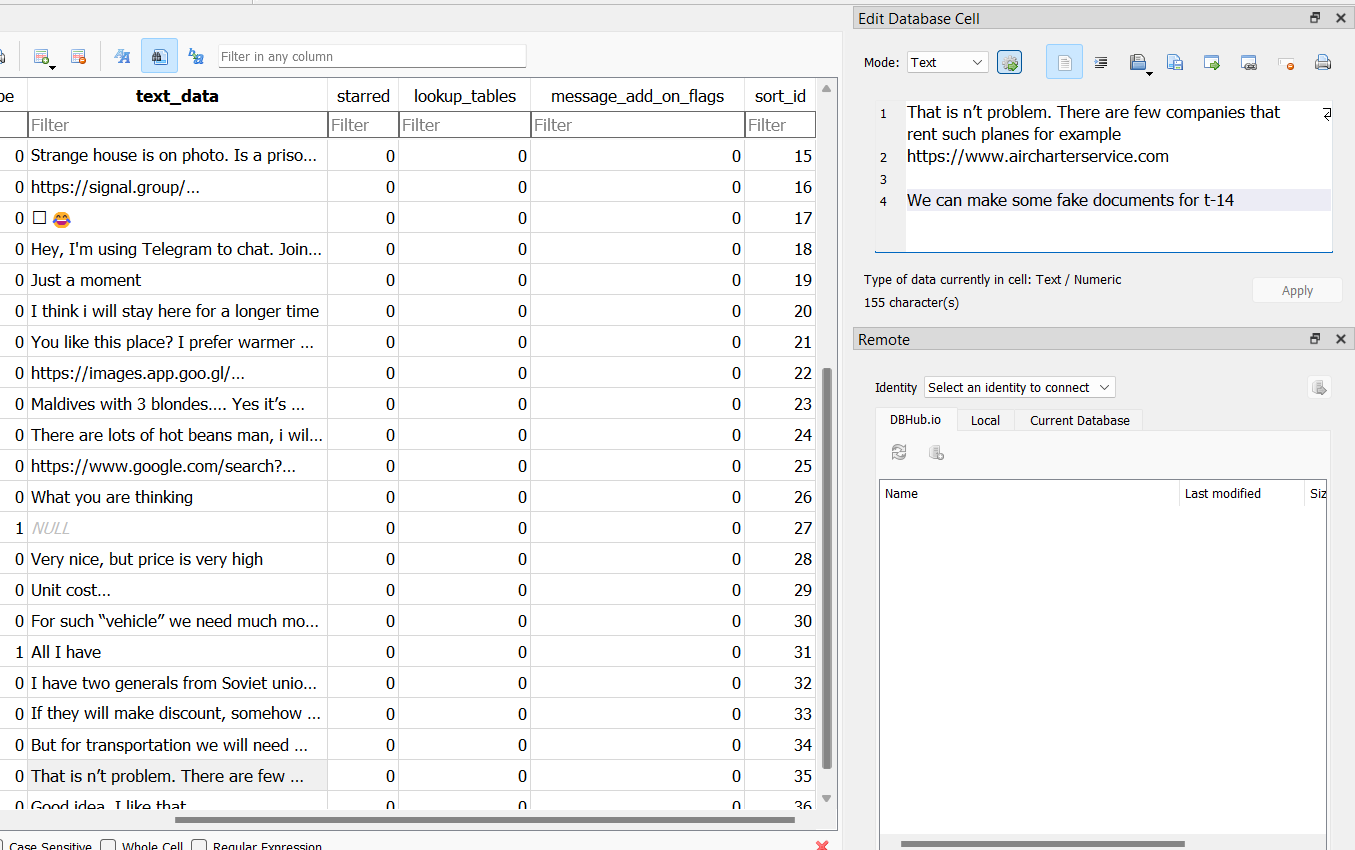Click the window icon with chain link
The width and height of the screenshot is (1355, 850).
1249,62
